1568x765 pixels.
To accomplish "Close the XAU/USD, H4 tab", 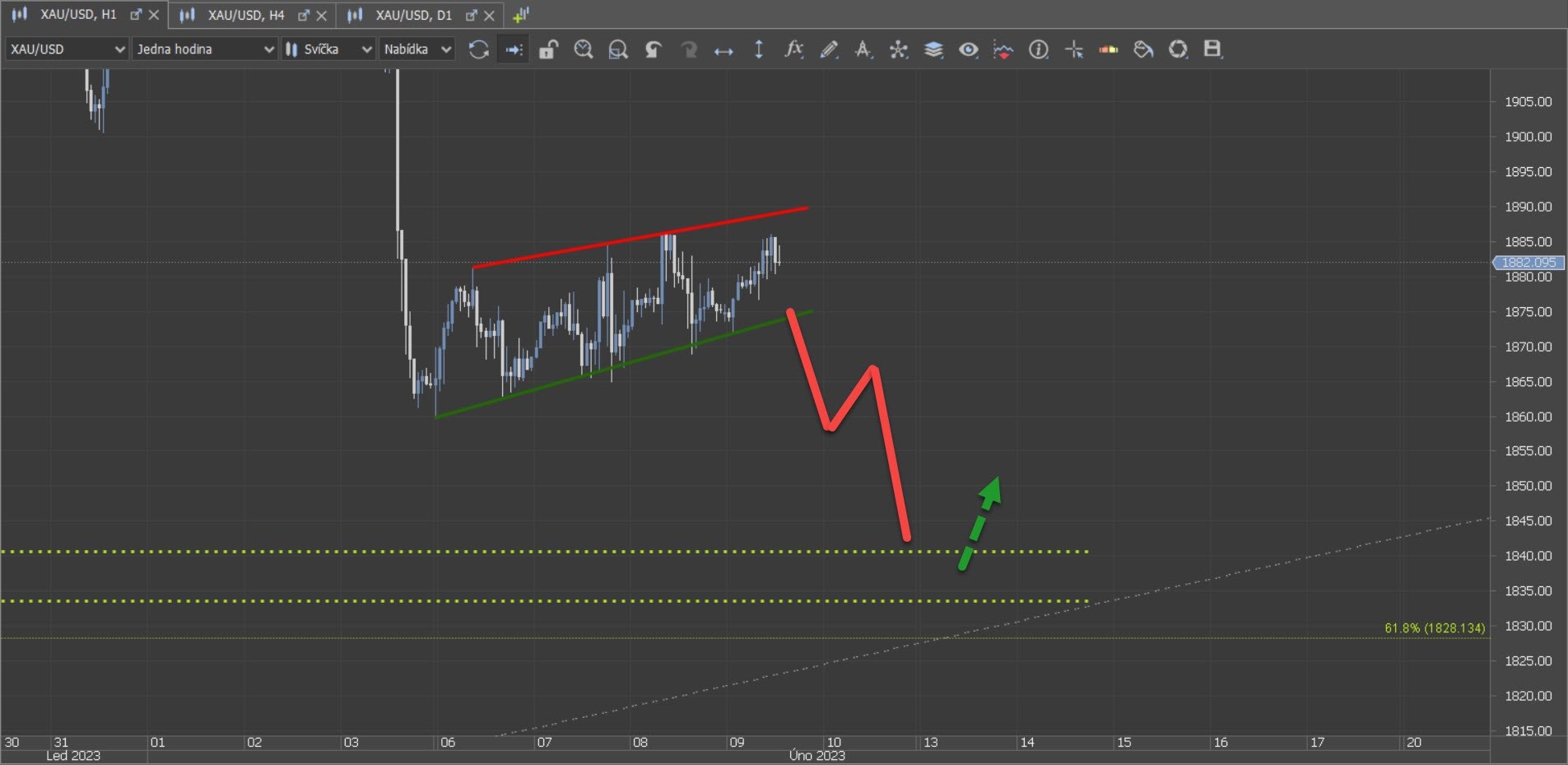I will tap(322, 15).
